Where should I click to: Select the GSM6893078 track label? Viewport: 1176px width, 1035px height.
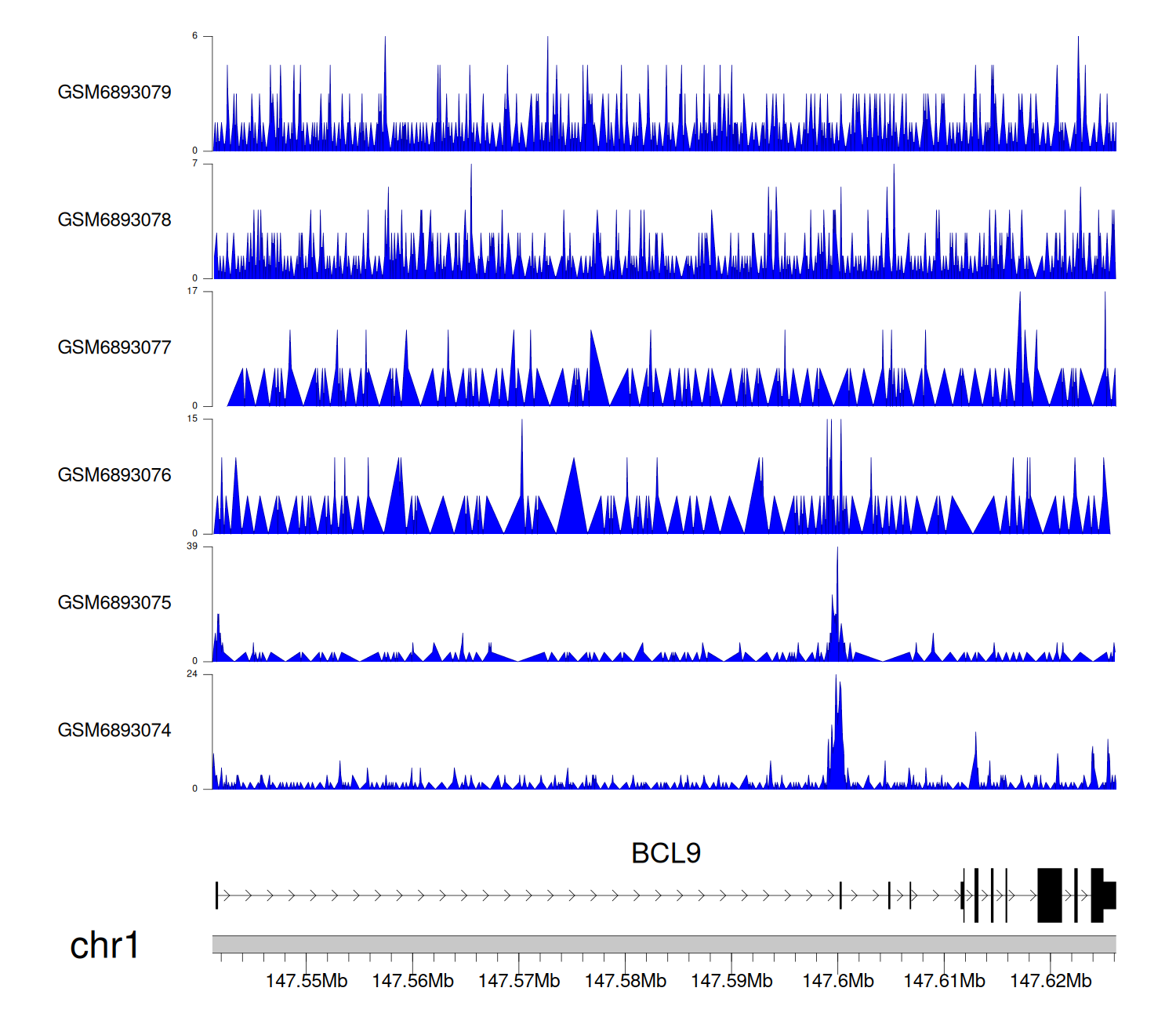[114, 220]
